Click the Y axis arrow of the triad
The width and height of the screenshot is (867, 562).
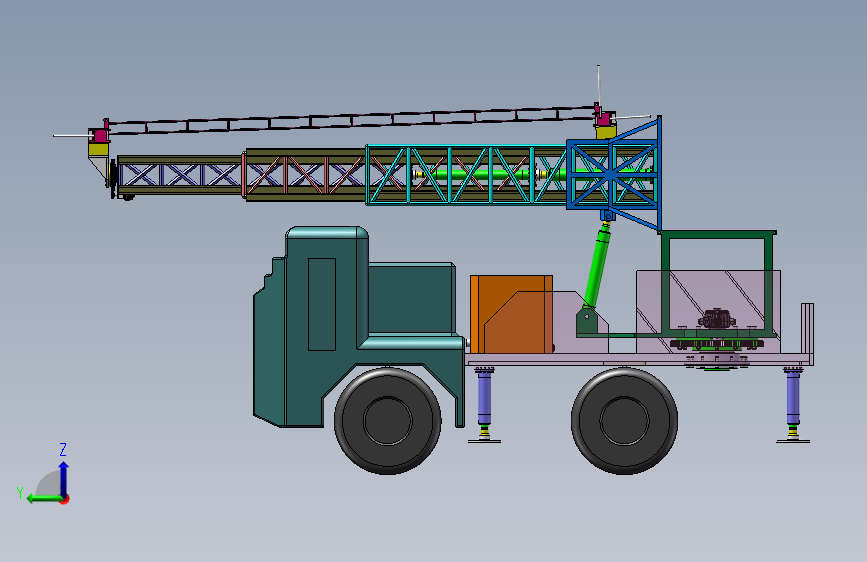pos(43,499)
